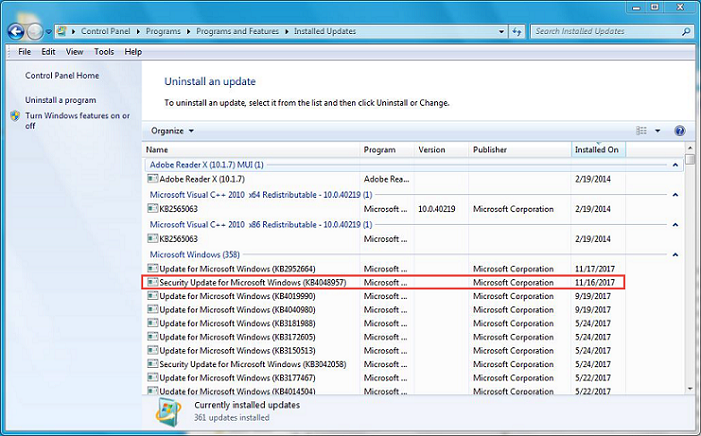701x436 pixels.
Task: Click the refresh icon beside address bar
Action: tap(517, 31)
